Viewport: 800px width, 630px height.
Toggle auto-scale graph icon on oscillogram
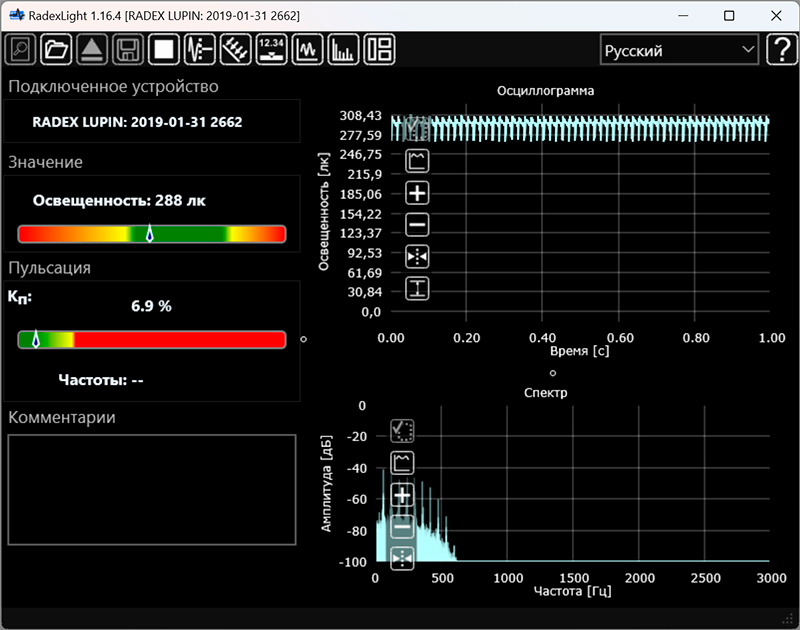click(x=418, y=161)
